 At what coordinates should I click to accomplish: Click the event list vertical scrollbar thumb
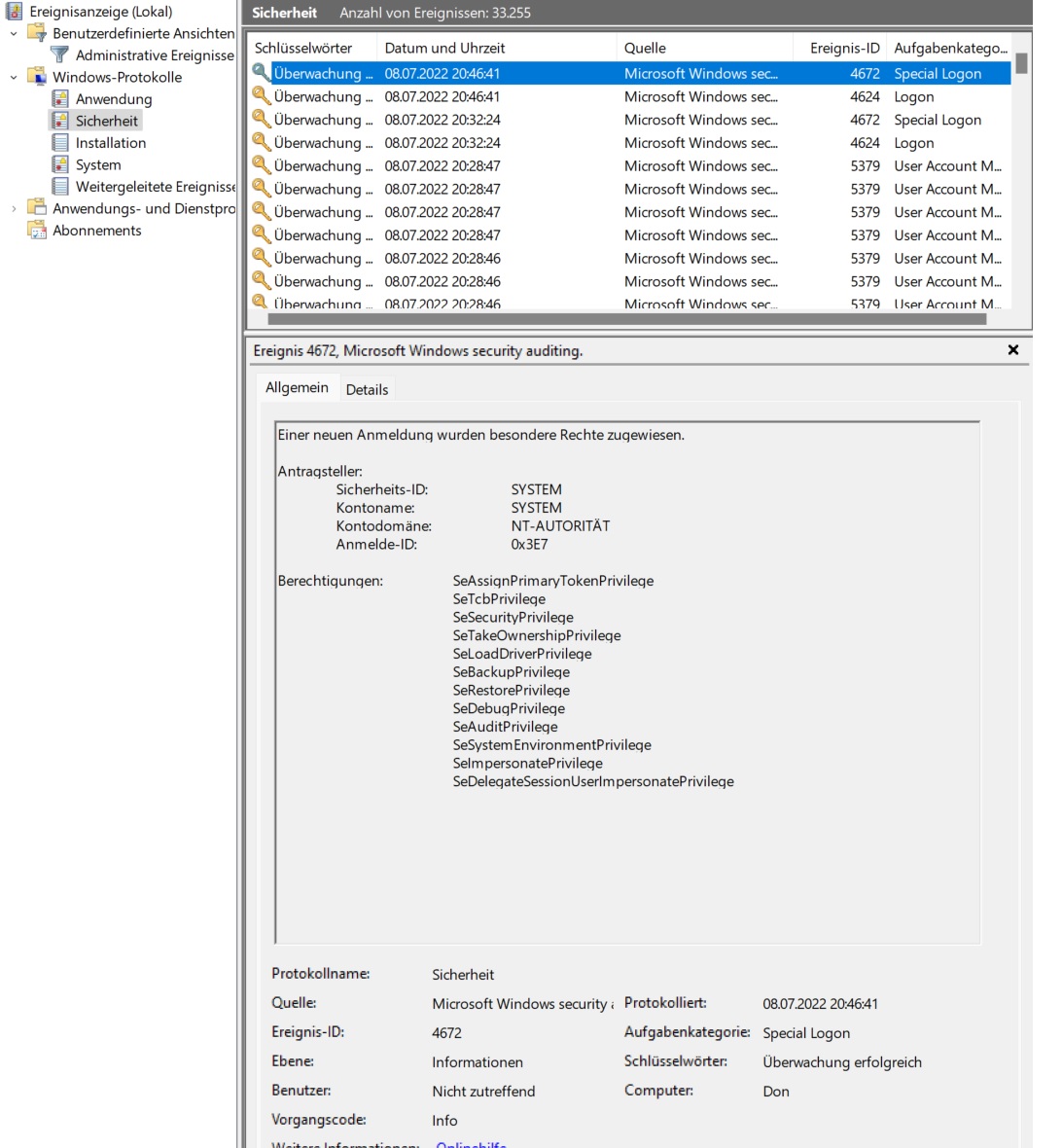[x=1021, y=63]
